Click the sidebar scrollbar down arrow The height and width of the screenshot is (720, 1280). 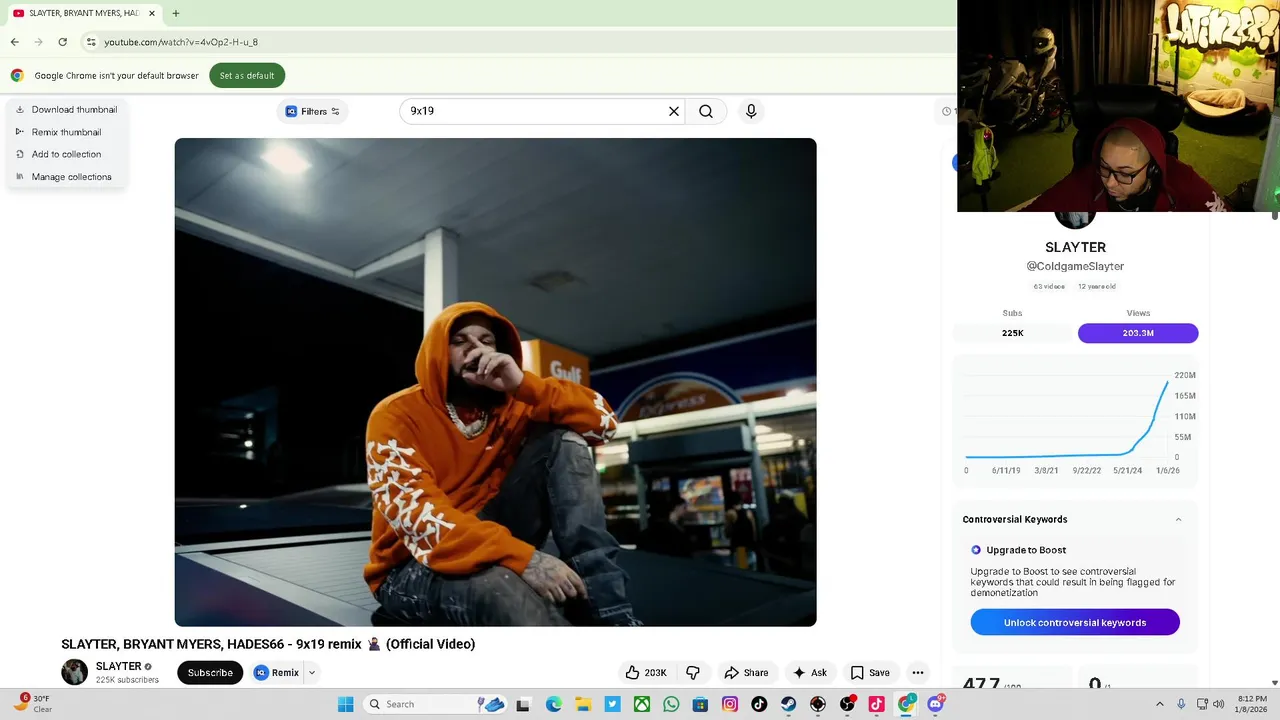(1274, 682)
